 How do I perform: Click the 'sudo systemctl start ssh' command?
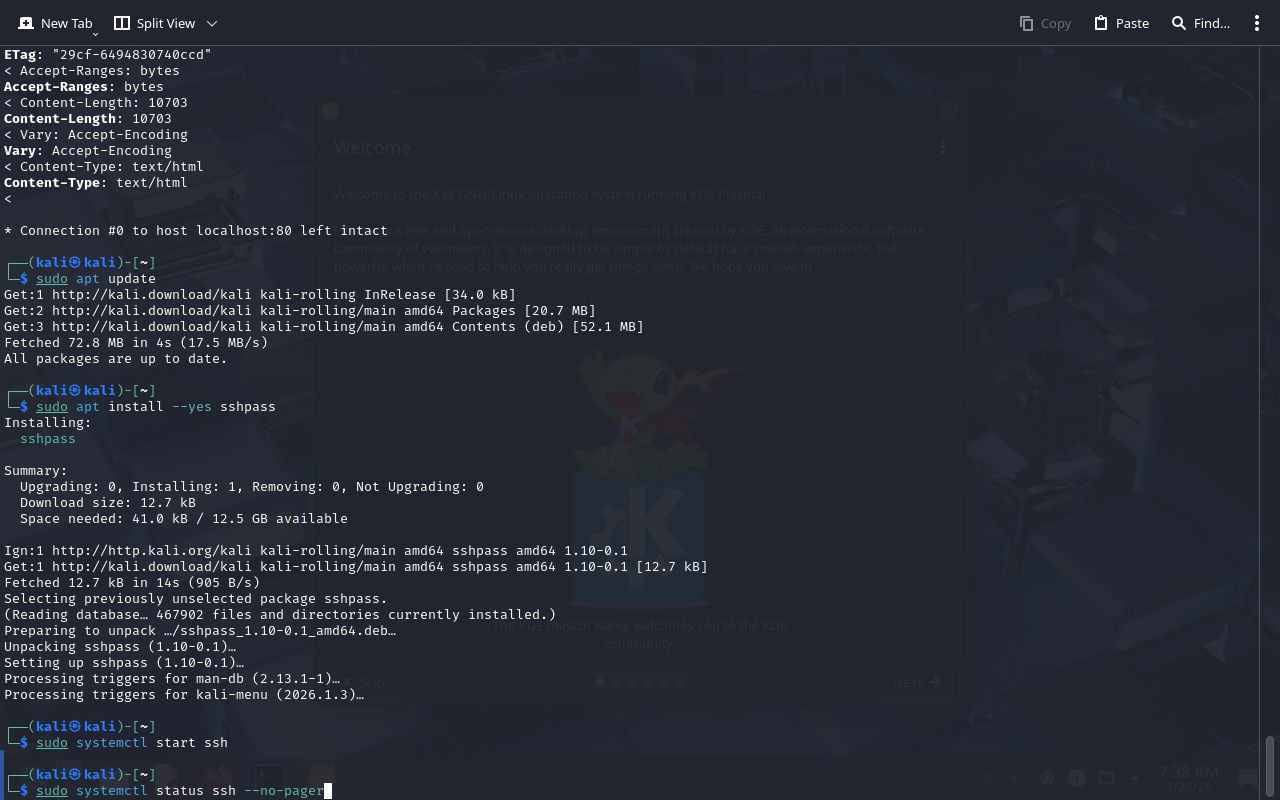pyautogui.click(x=132, y=743)
